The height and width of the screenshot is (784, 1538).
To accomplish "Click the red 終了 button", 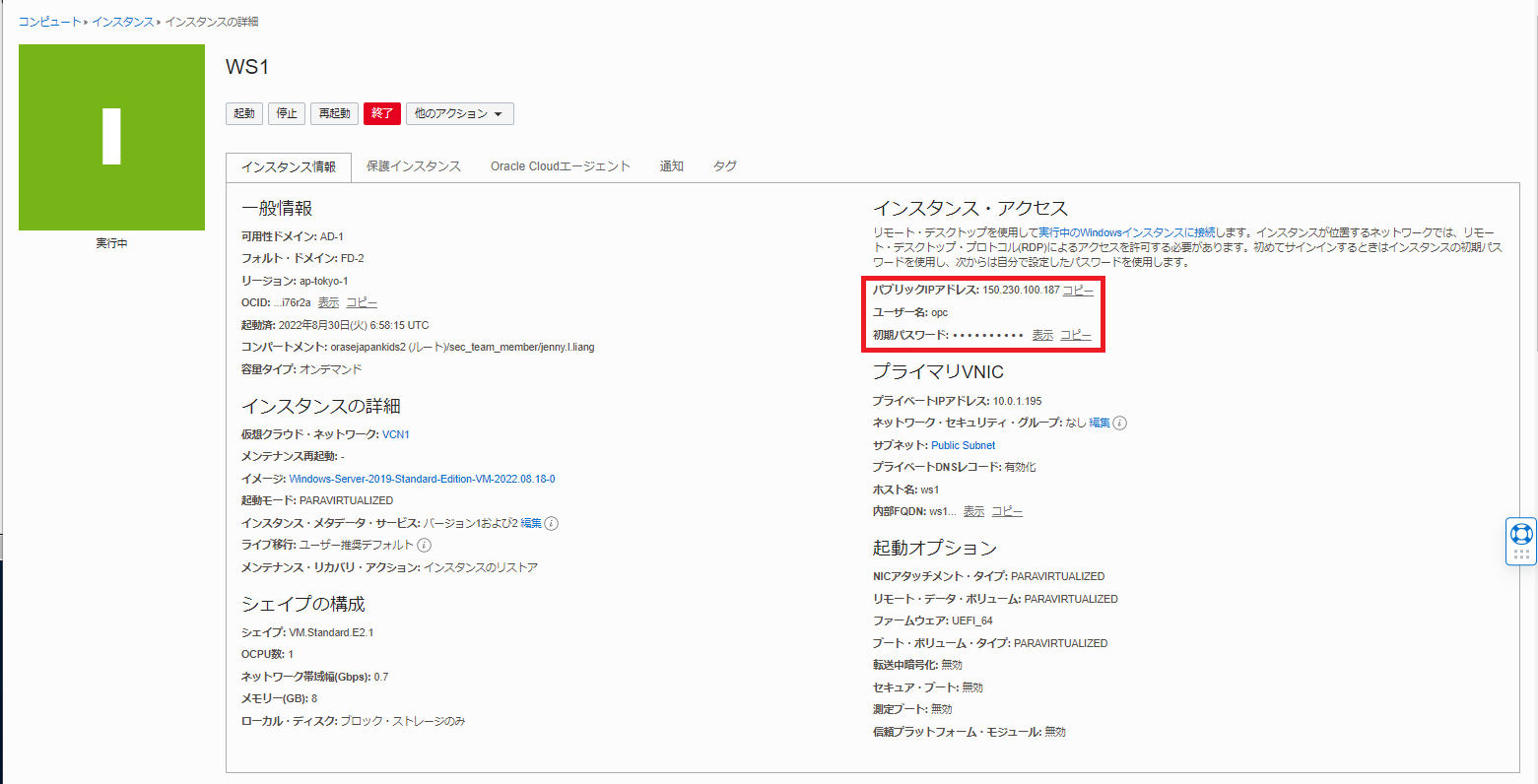I will pos(381,114).
